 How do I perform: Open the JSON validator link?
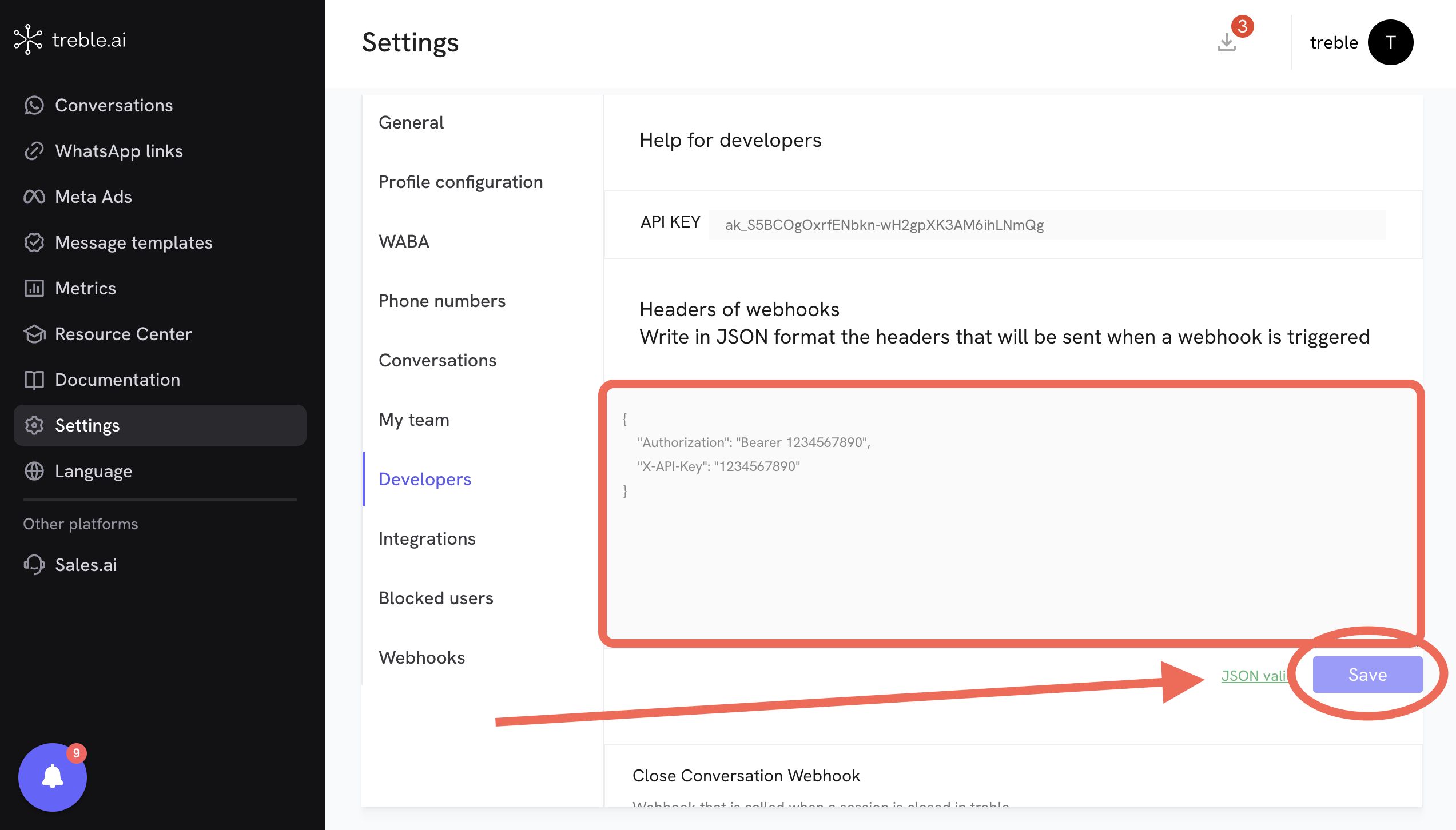click(1254, 676)
